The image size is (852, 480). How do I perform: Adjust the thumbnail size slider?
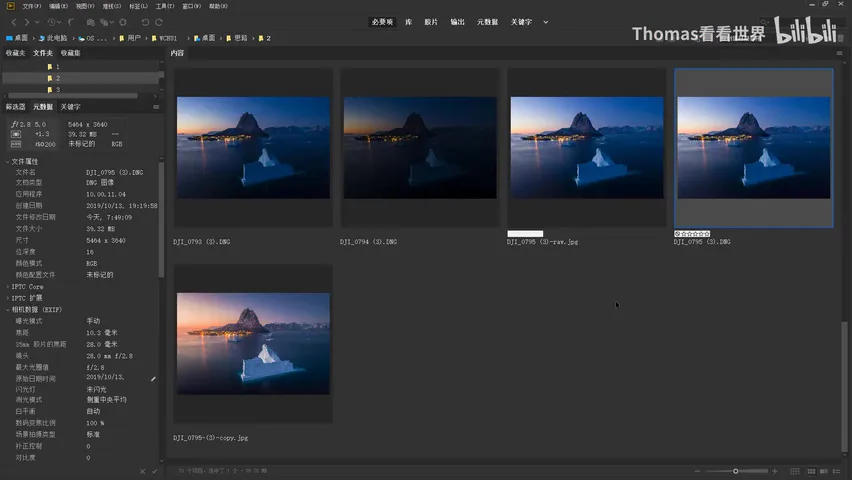click(736, 471)
